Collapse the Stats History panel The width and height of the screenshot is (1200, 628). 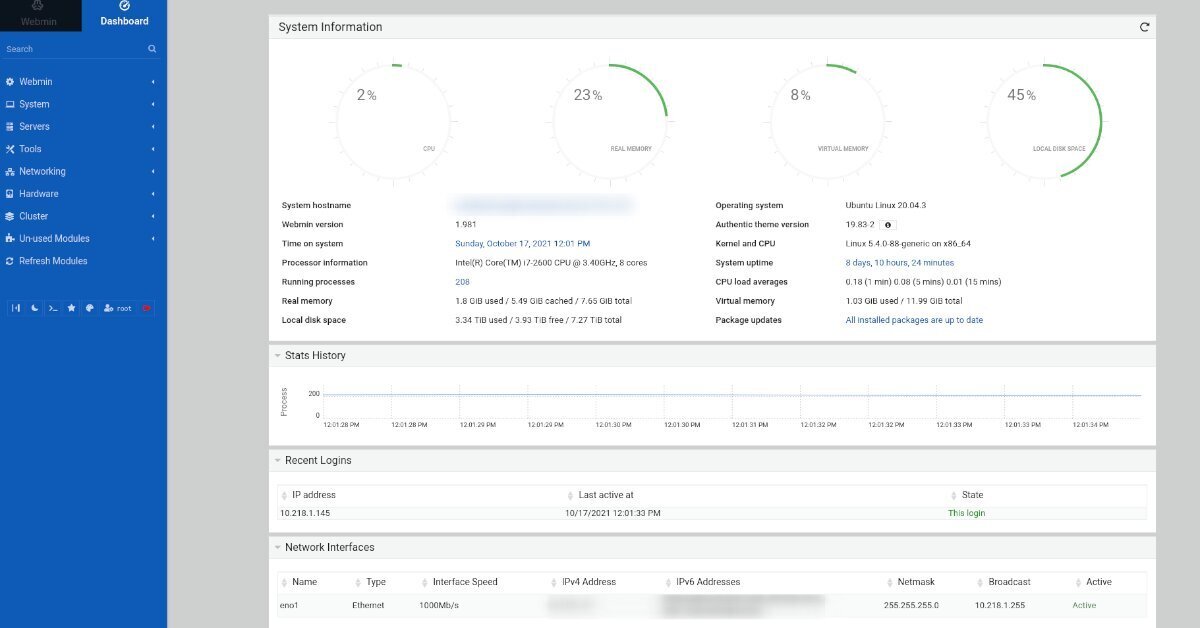(276, 355)
